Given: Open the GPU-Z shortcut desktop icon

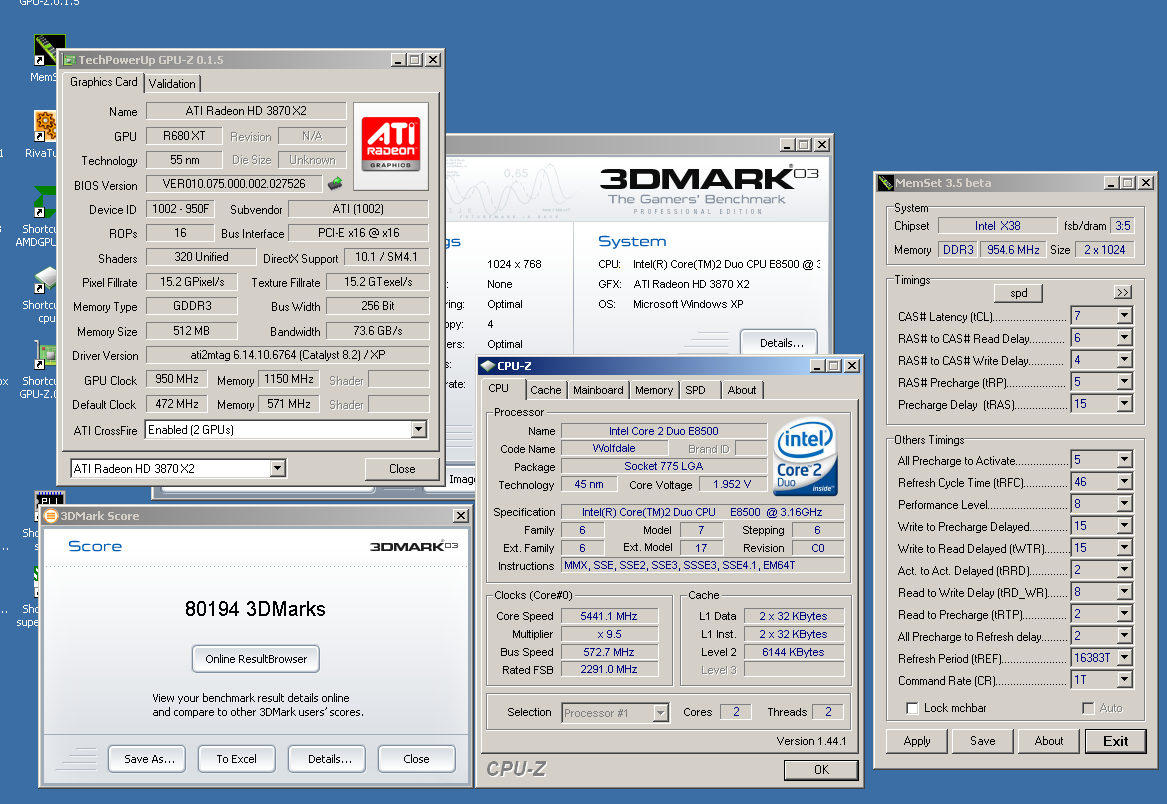Looking at the screenshot, I should (45, 355).
